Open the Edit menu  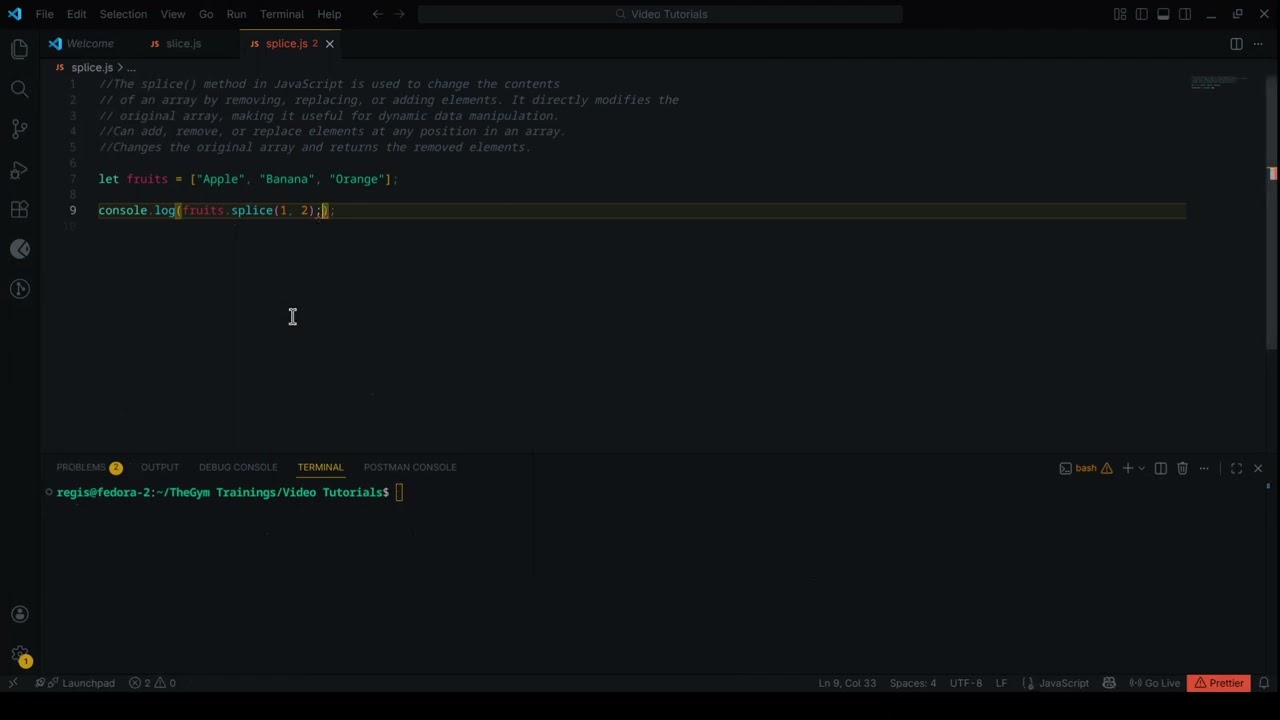point(76,14)
